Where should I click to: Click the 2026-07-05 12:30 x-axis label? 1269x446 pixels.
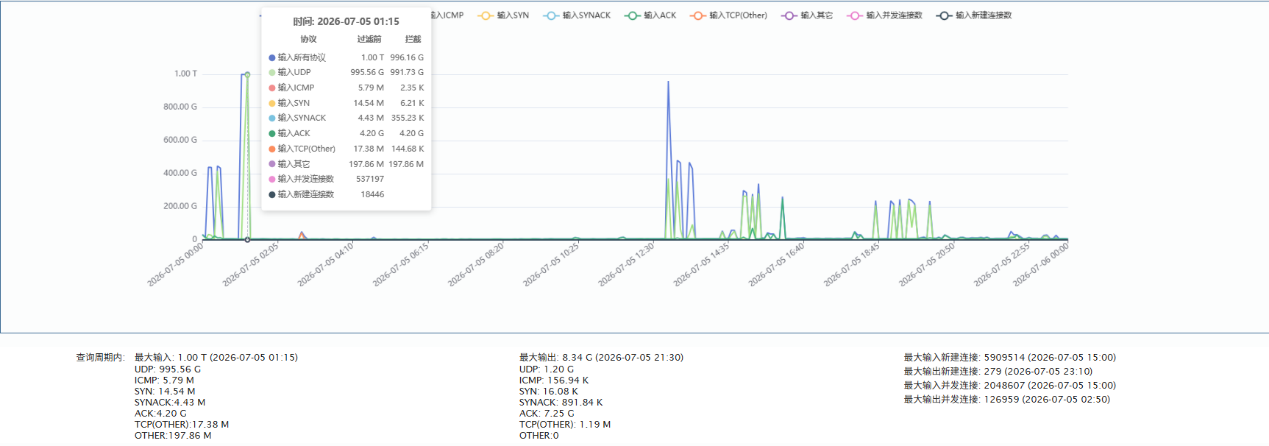tap(628, 263)
